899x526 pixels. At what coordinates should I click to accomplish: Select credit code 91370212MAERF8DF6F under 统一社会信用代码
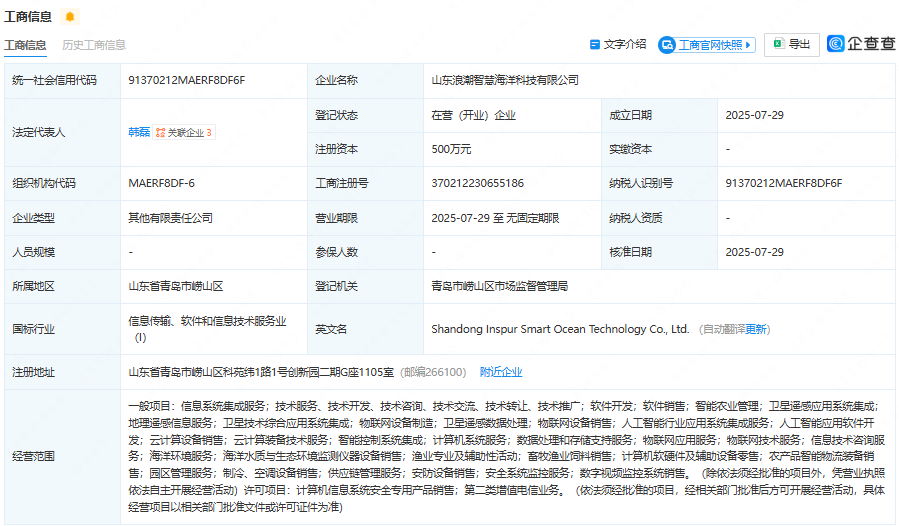pyautogui.click(x=187, y=80)
